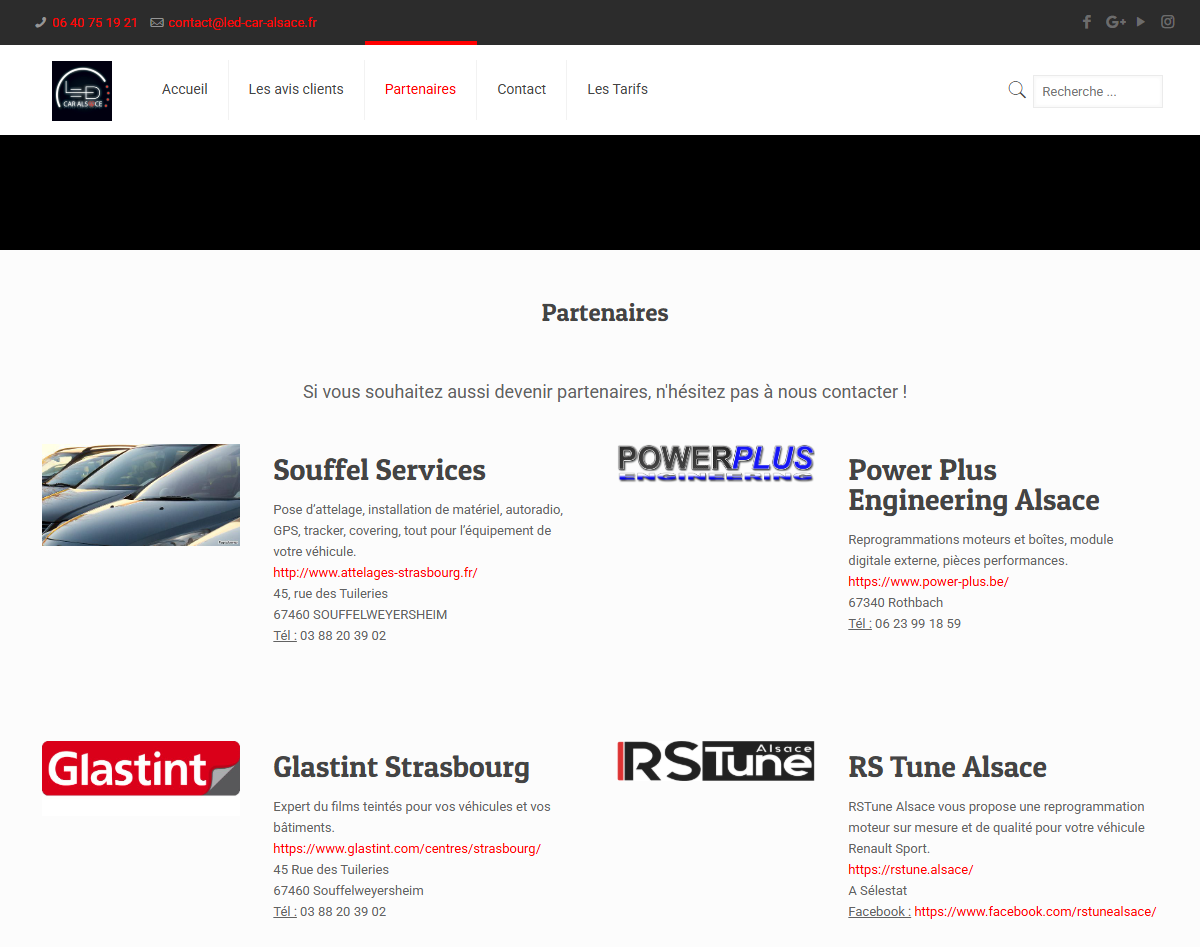Click the RS Tune Alsace logo
The width and height of the screenshot is (1200, 947).
click(x=716, y=761)
